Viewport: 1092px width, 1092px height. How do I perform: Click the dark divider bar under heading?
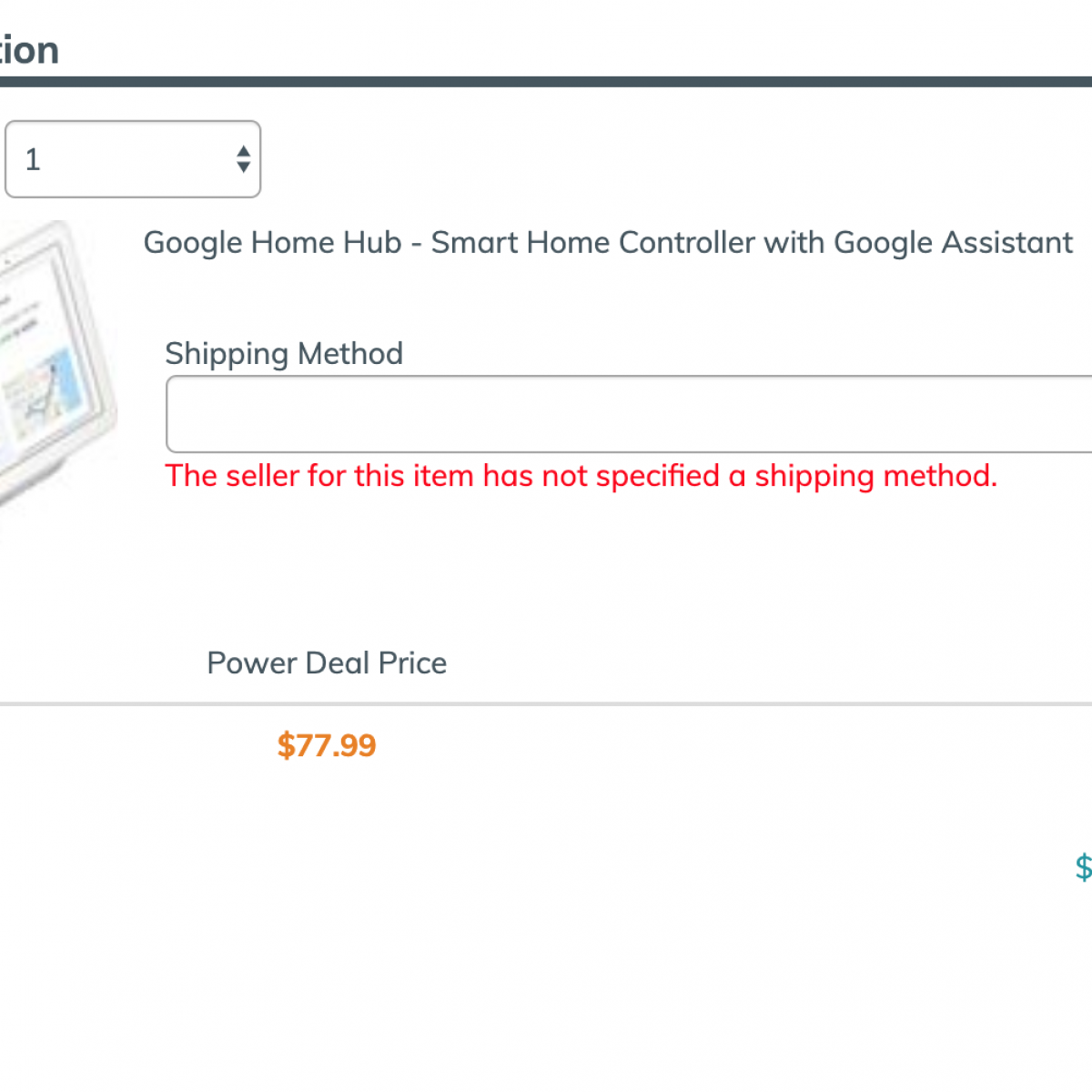546,82
